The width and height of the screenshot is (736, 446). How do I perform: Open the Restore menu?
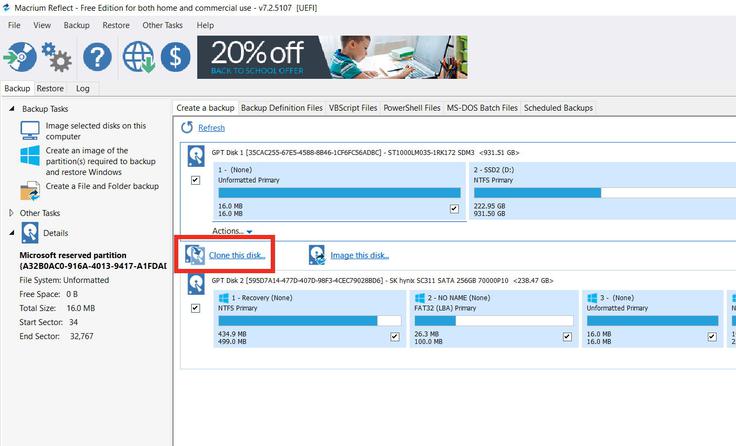coord(116,25)
